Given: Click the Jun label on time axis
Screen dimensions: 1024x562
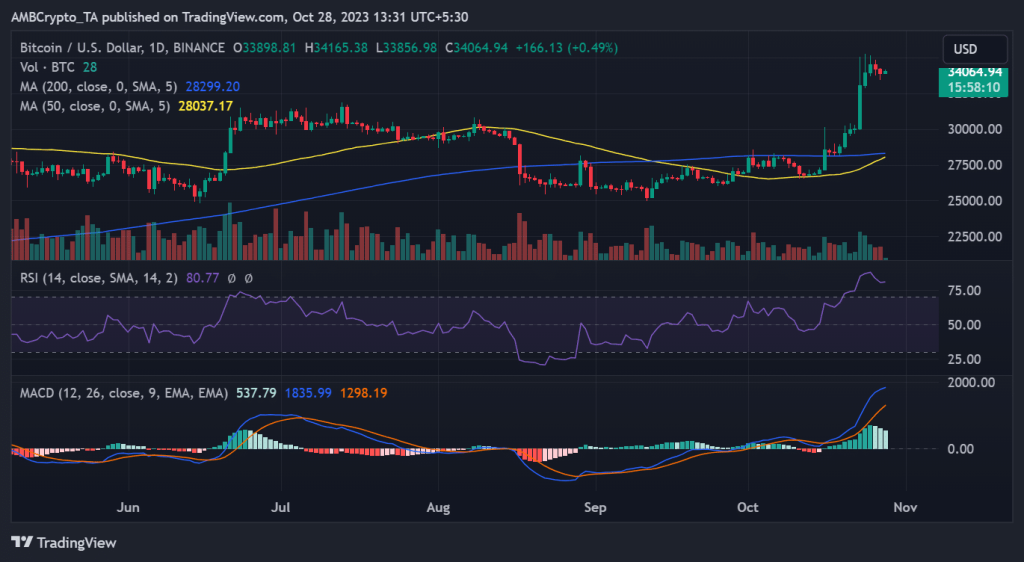Looking at the screenshot, I should tap(127, 507).
